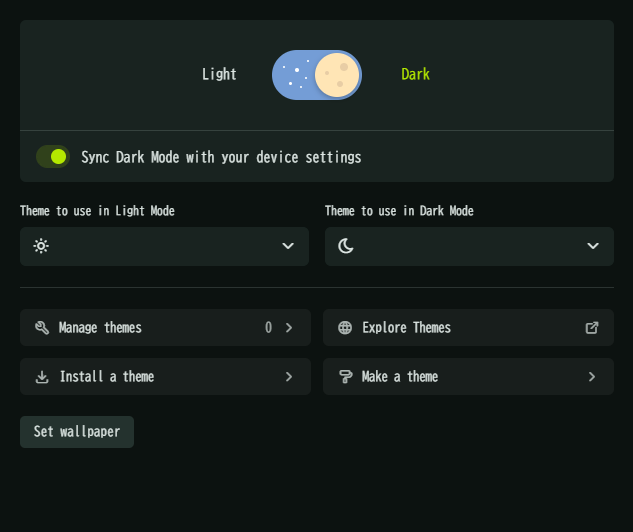Open Manage themes
This screenshot has height=532, width=633.
point(166,327)
